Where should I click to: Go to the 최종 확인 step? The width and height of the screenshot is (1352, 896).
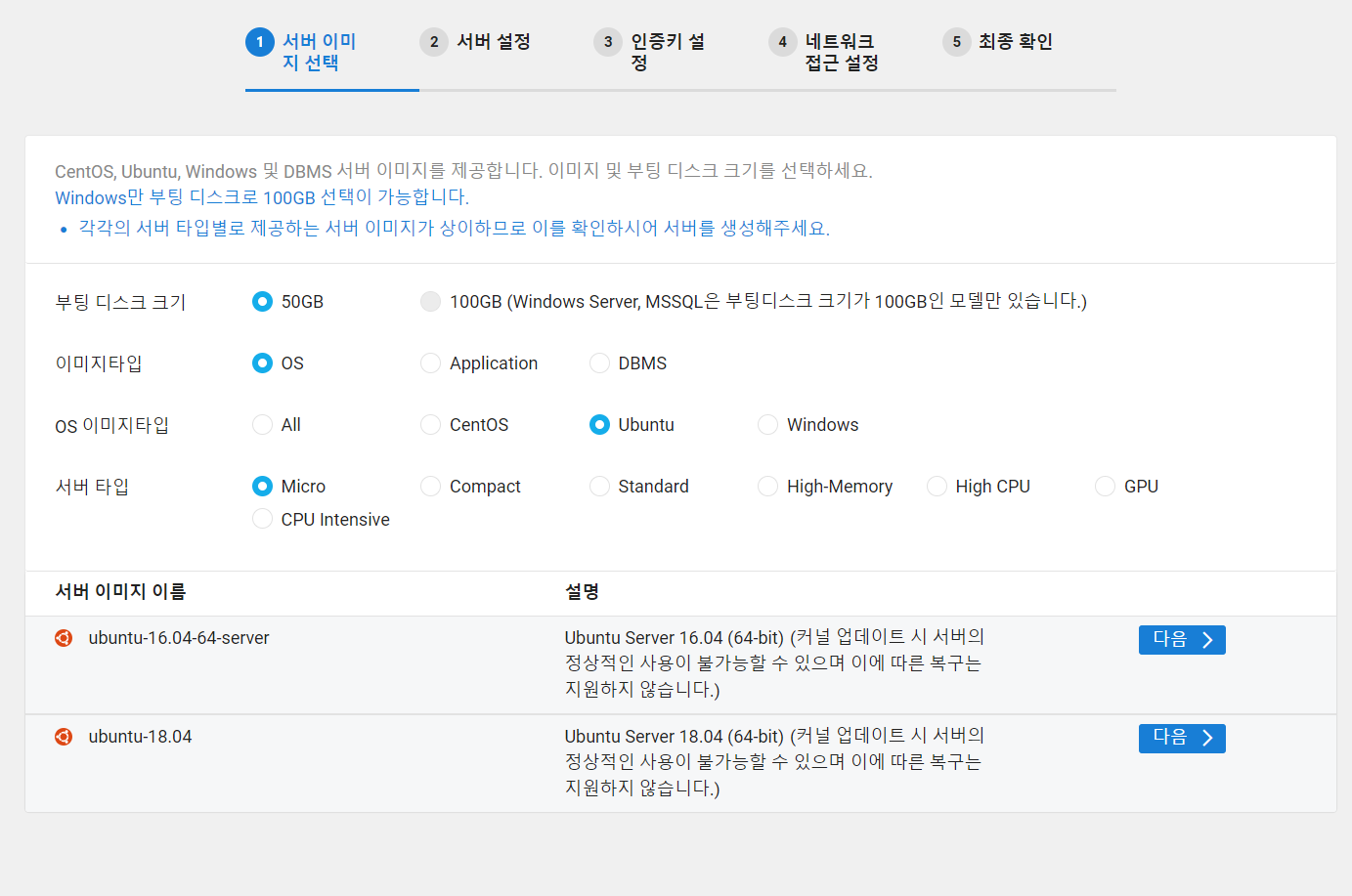[x=1016, y=41]
